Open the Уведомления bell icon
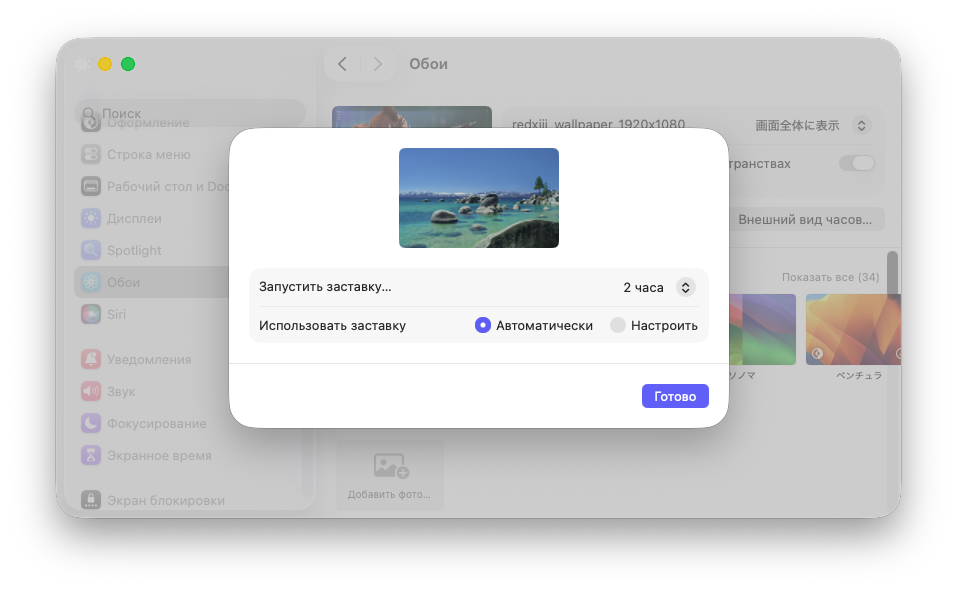This screenshot has width=957, height=592. point(91,359)
